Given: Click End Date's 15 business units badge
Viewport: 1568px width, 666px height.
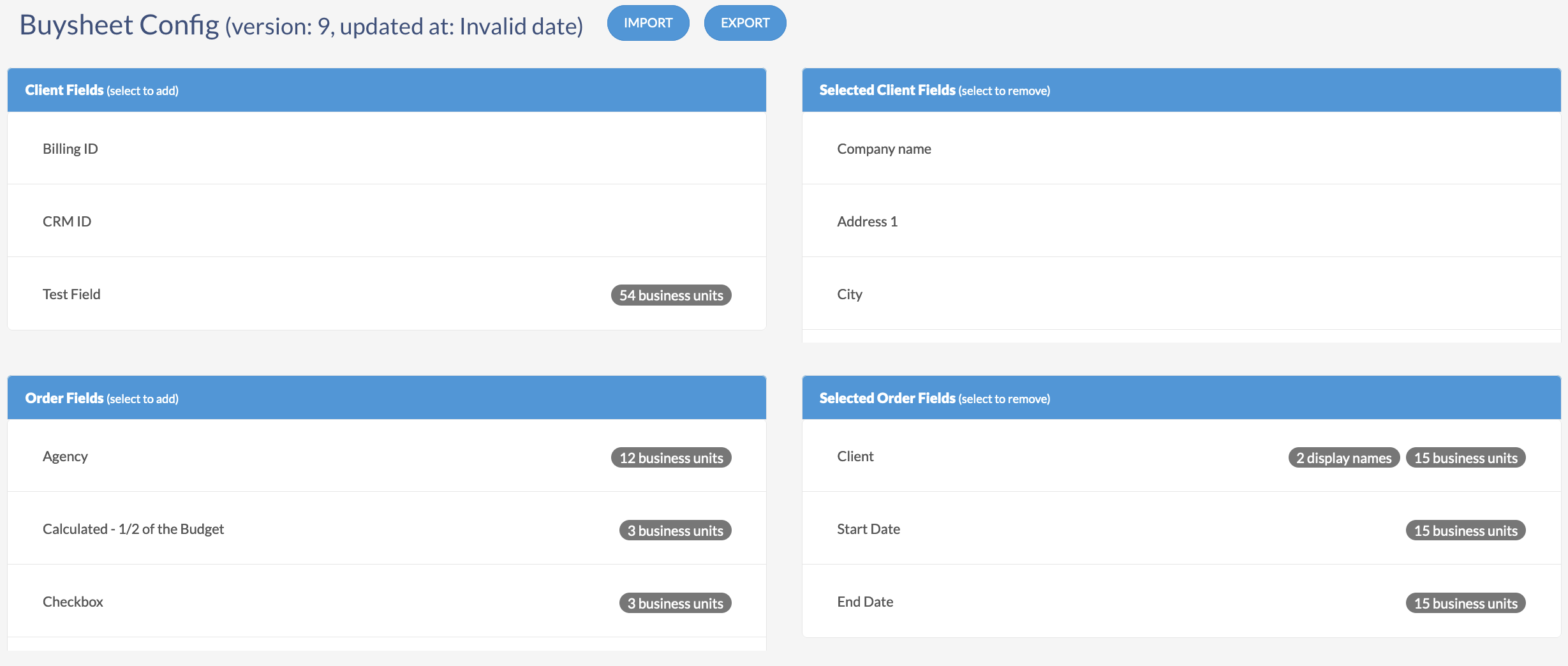Looking at the screenshot, I should tap(1466, 603).
